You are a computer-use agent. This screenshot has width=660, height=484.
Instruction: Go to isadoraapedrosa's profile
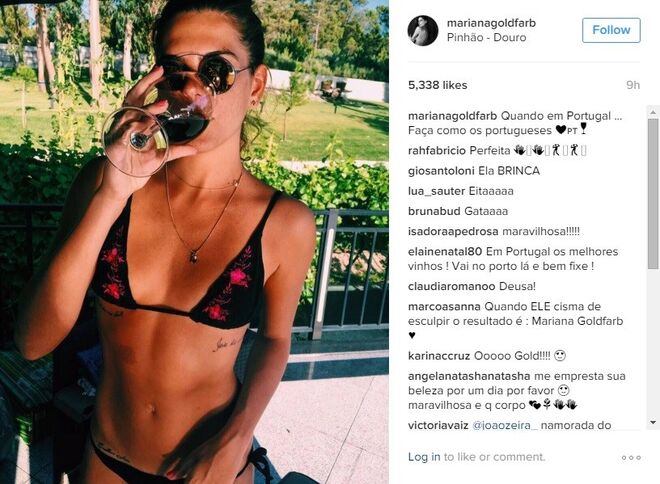tap(453, 231)
